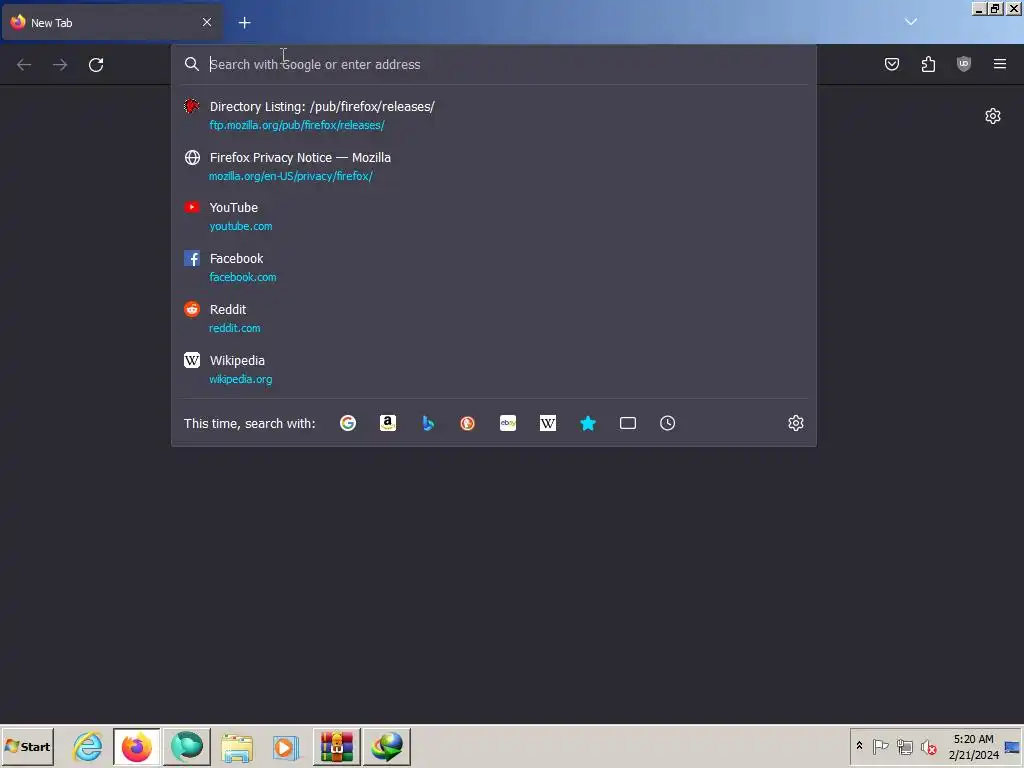The height and width of the screenshot is (768, 1024).
Task: Open the new tab page personalize gear
Action: click(x=993, y=116)
